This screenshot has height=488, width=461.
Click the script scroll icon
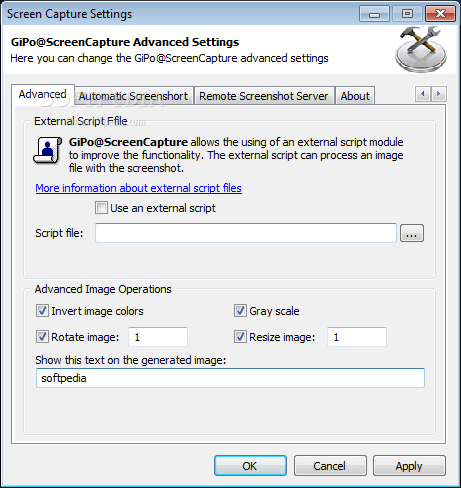coord(47,150)
